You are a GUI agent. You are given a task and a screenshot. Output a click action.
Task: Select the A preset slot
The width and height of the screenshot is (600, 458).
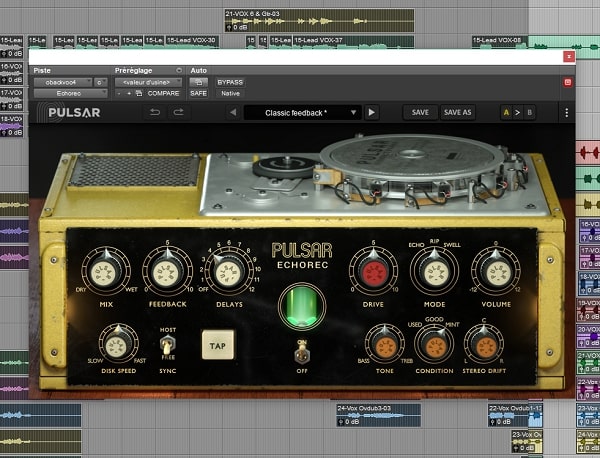507,113
